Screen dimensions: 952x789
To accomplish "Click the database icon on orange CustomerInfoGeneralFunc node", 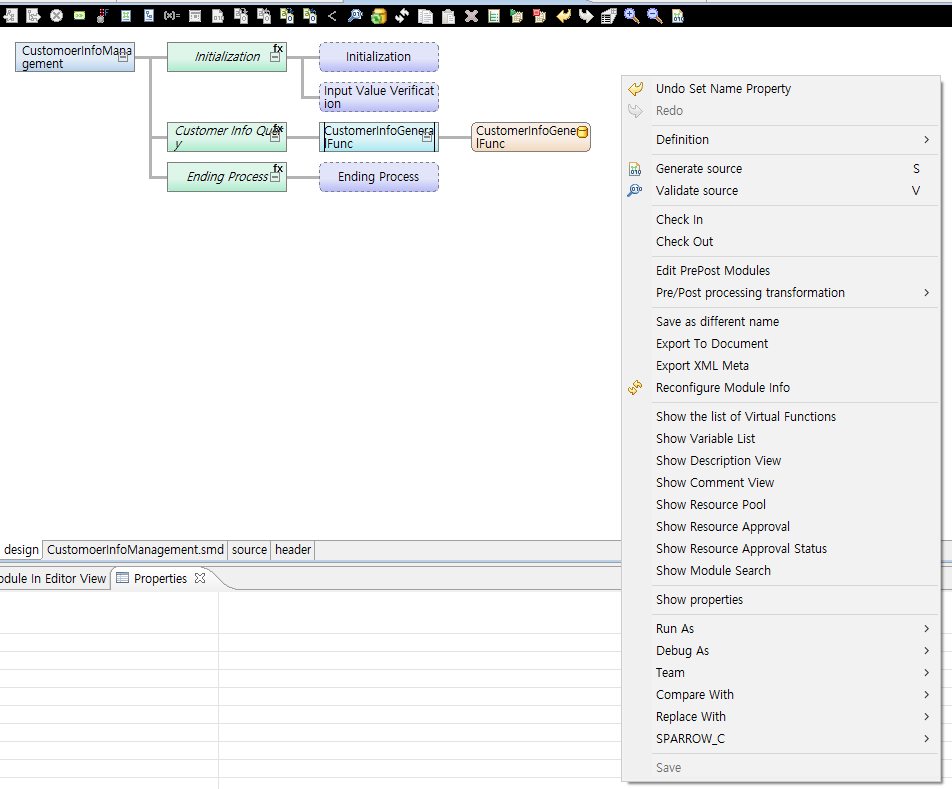I will coord(582,132).
